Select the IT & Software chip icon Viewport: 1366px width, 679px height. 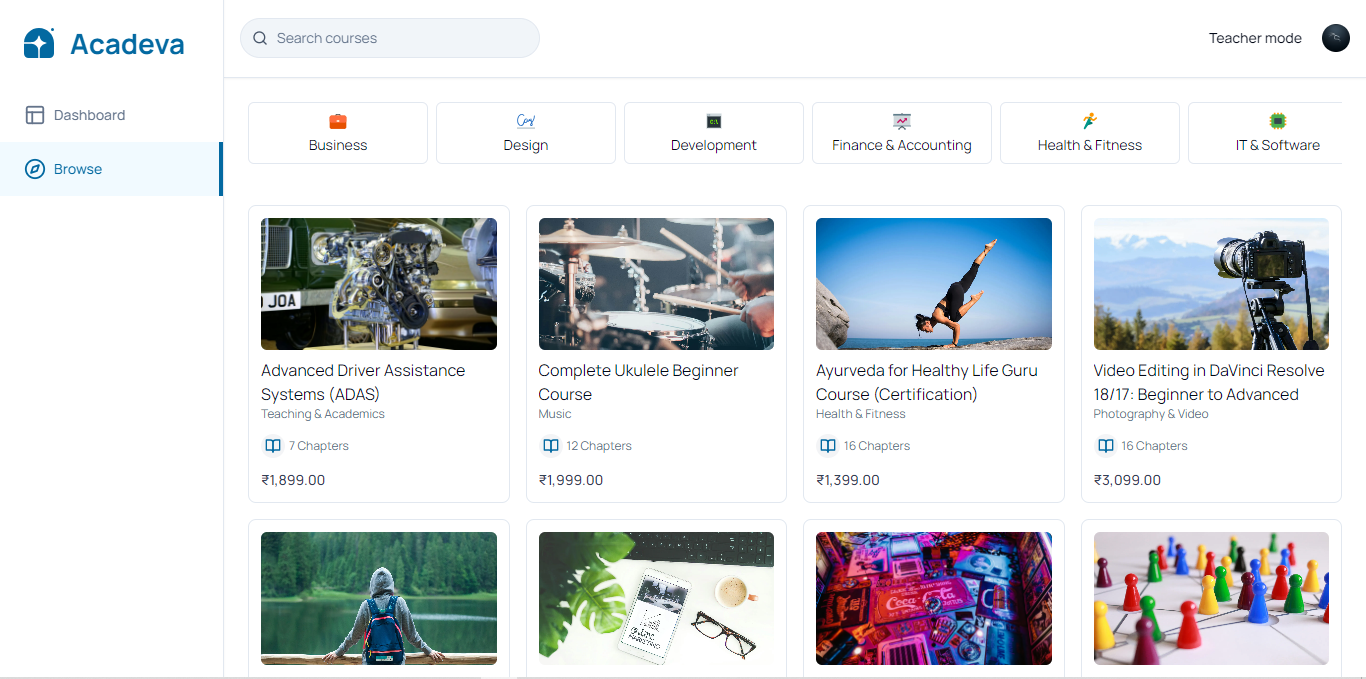tap(1278, 121)
